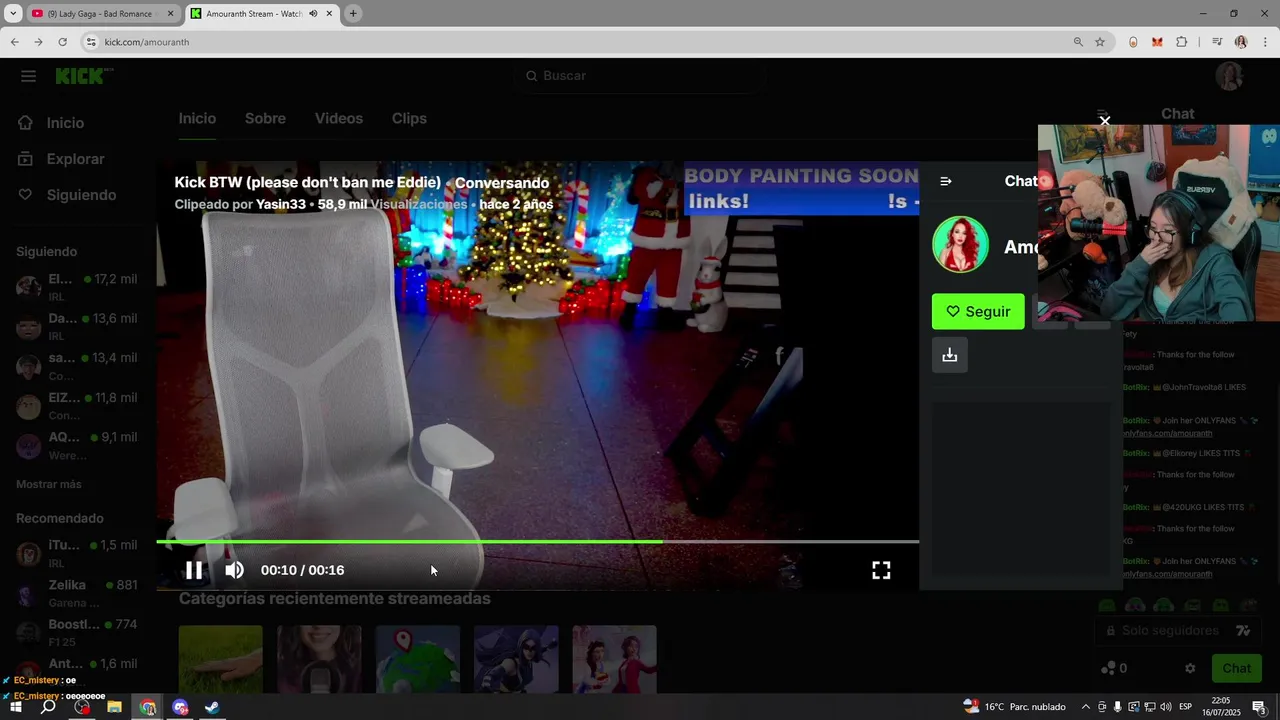Switch to Lady Gaga Bad Romance tab
1280x720 pixels.
(101, 14)
